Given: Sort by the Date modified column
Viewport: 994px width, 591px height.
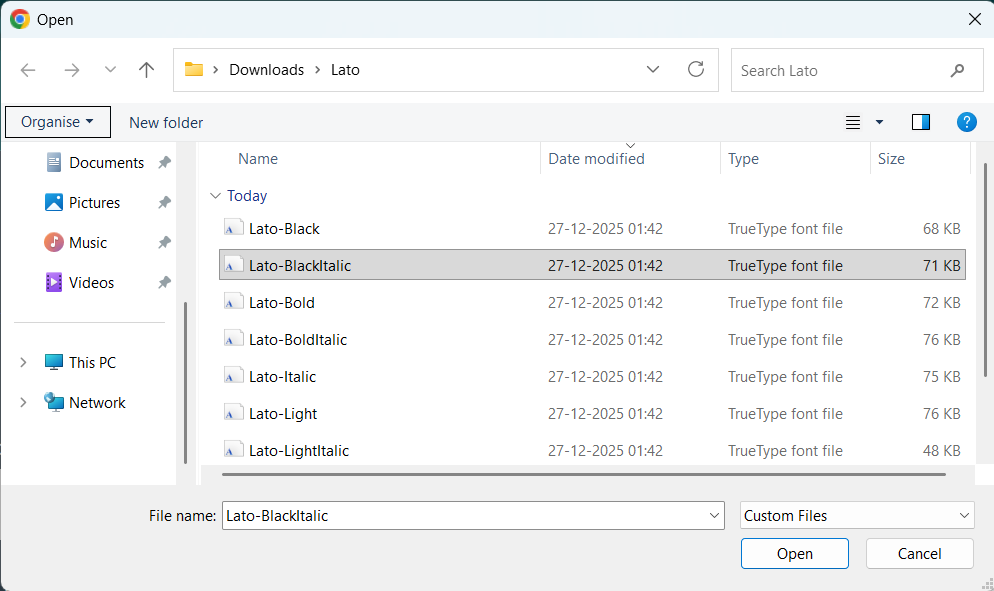Looking at the screenshot, I should 596,159.
